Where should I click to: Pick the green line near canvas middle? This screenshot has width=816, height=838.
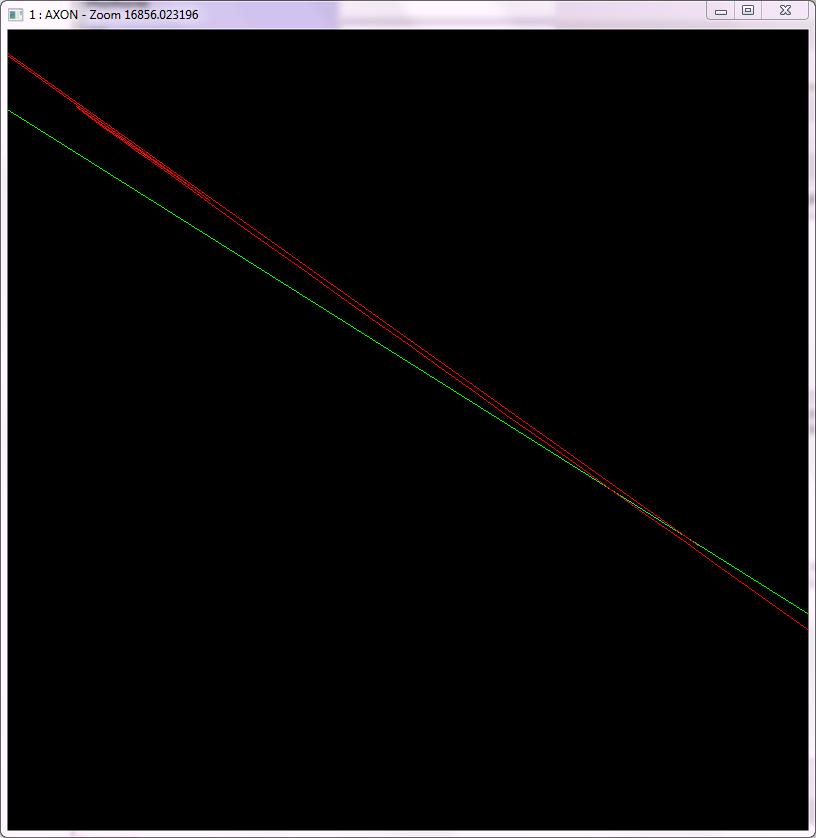pyautogui.click(x=400, y=354)
